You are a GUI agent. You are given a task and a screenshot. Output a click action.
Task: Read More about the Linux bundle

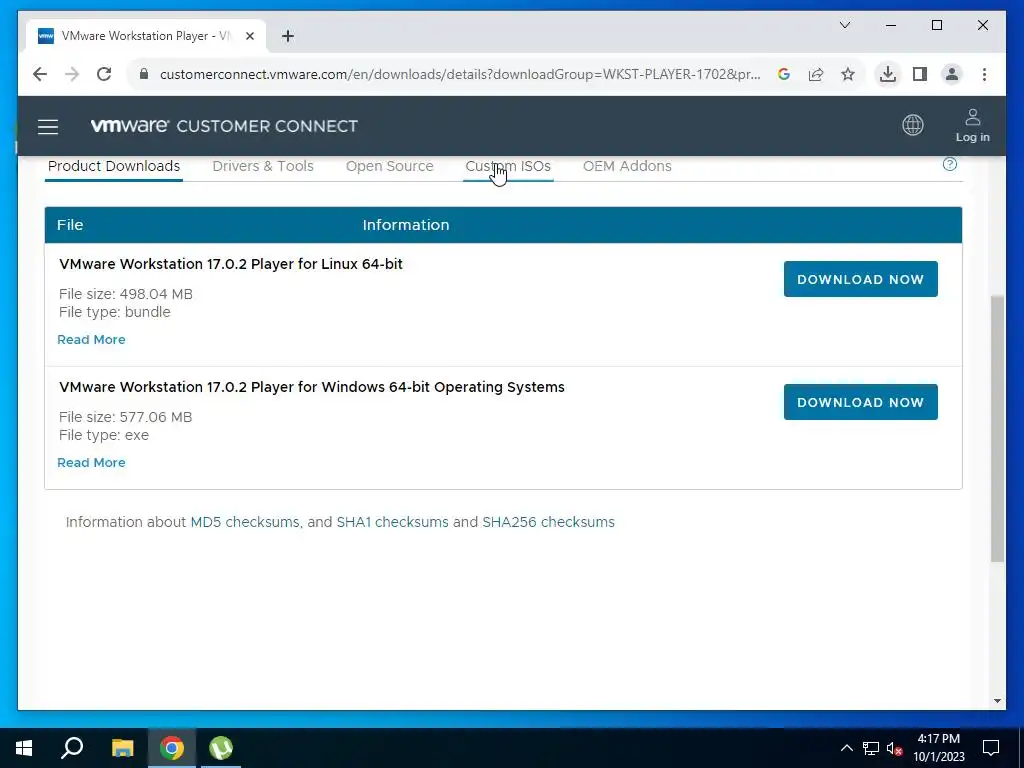pos(91,340)
